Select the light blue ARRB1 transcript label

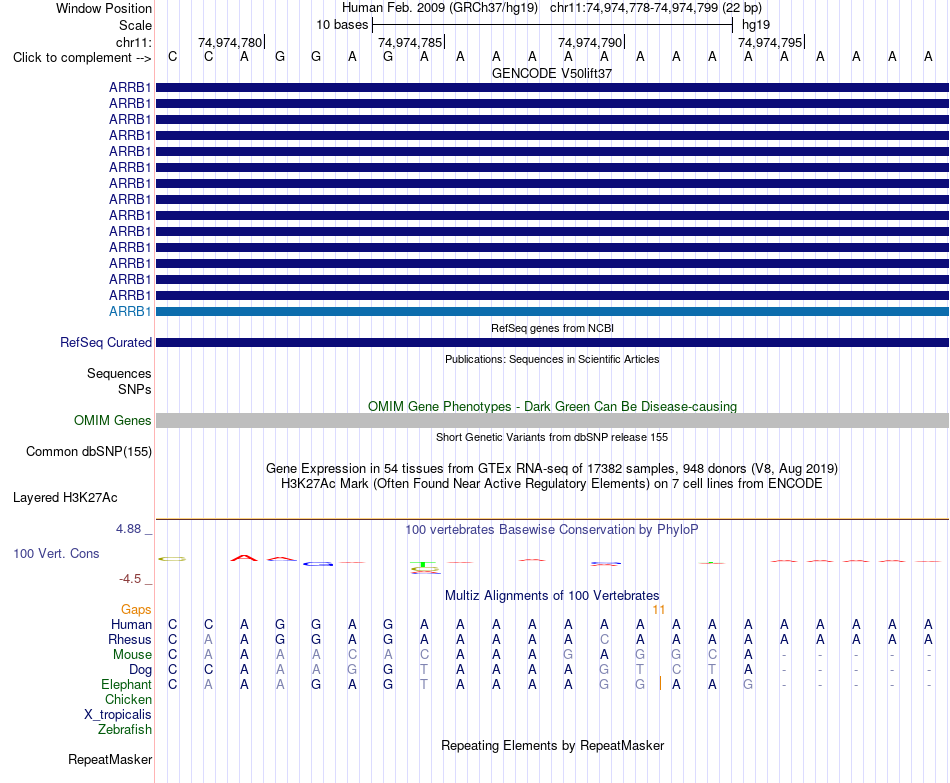(130, 312)
